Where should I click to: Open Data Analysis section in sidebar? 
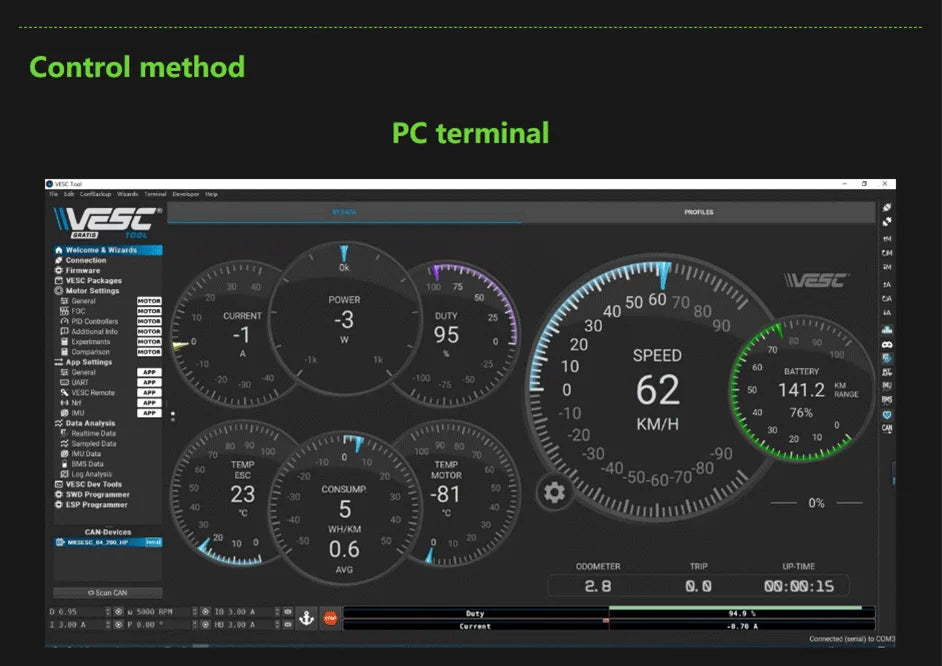pos(90,423)
